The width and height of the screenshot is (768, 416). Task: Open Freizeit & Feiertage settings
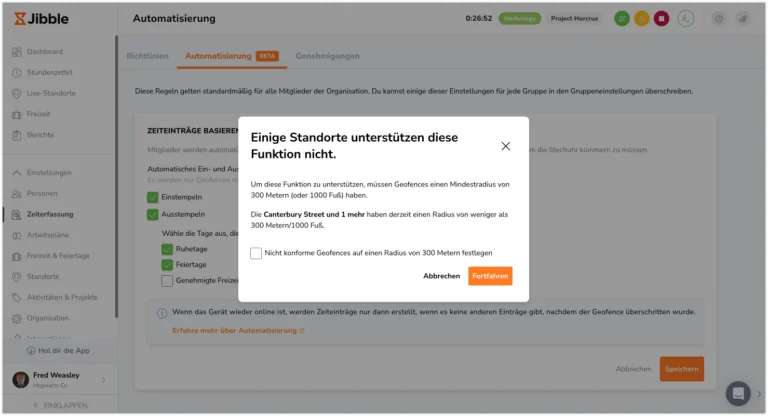click(58, 255)
